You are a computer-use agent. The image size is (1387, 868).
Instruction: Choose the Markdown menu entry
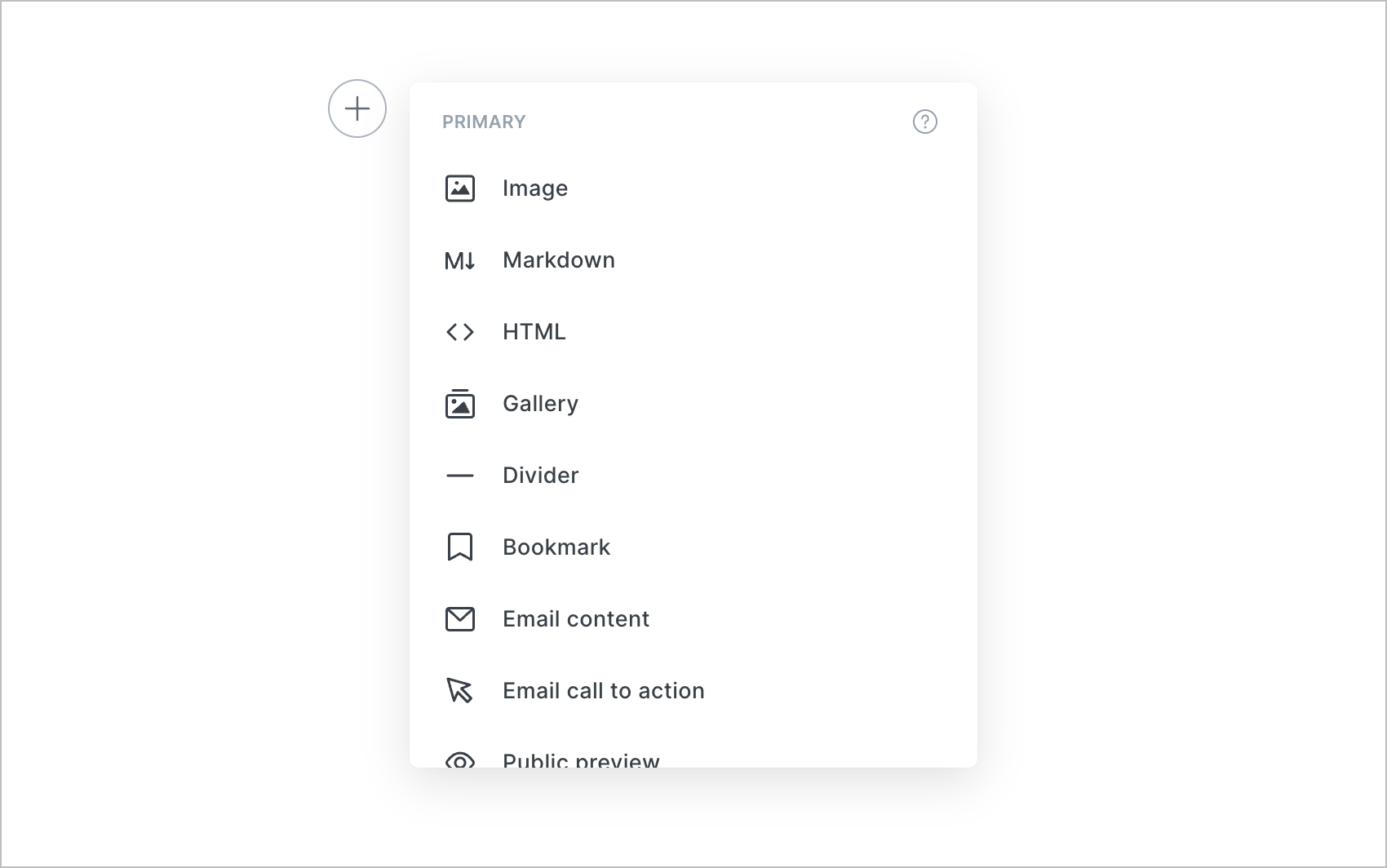point(559,260)
